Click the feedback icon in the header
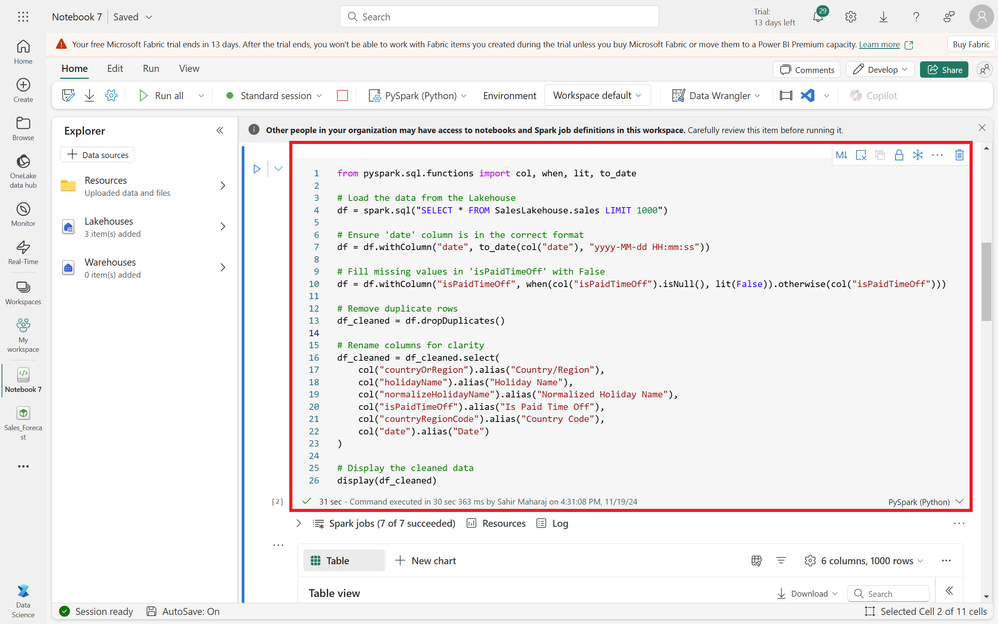998x624 pixels. [949, 17]
